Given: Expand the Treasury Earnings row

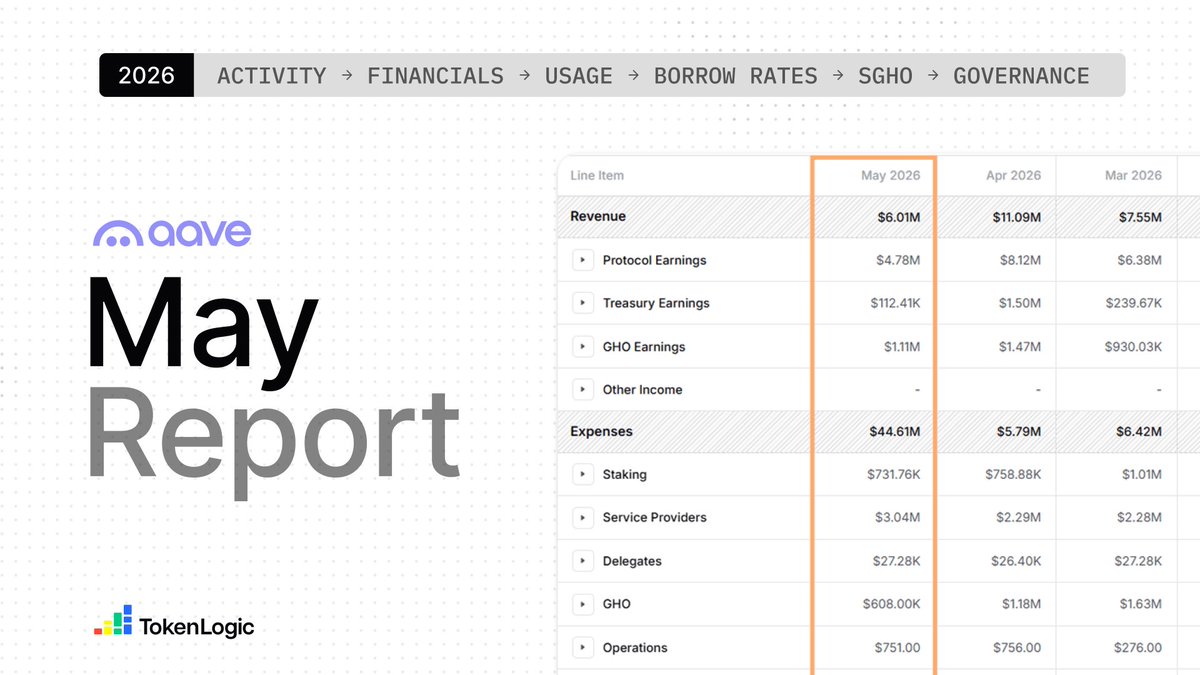Looking at the screenshot, I should [582, 303].
